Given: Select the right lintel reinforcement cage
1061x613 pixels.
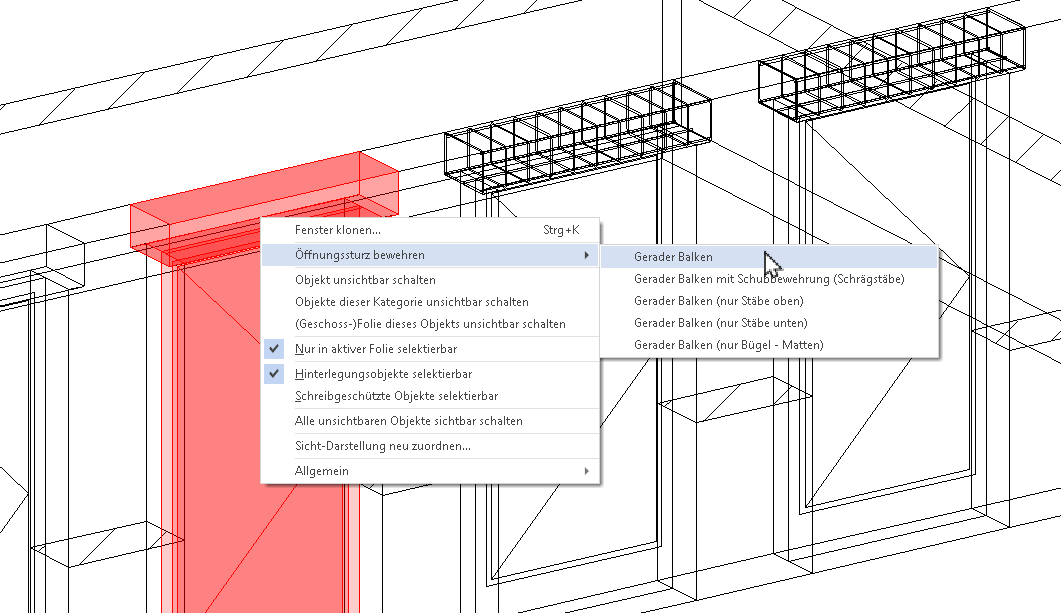Looking at the screenshot, I should pyautogui.click(x=891, y=64).
